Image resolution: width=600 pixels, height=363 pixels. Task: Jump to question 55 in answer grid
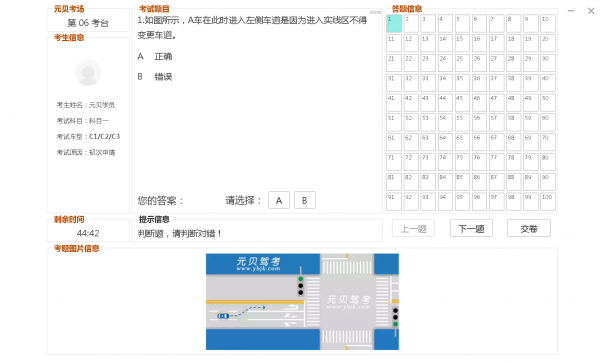[462, 122]
